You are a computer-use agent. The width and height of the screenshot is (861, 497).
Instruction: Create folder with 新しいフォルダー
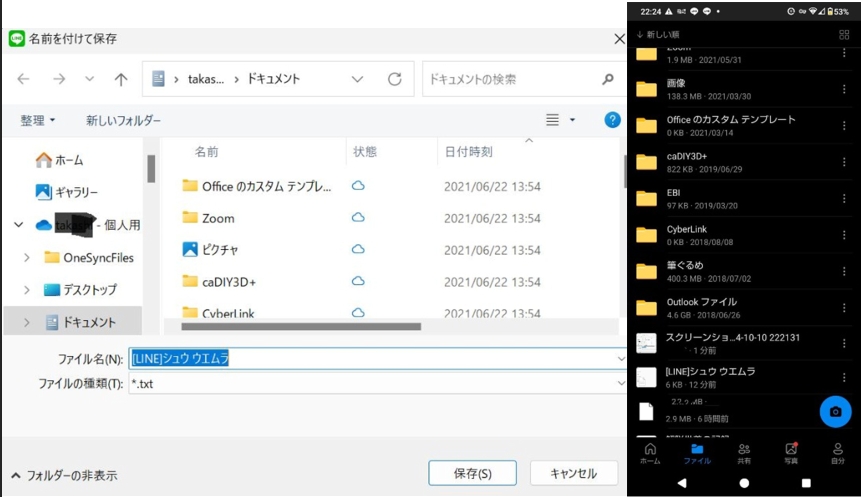(124, 120)
